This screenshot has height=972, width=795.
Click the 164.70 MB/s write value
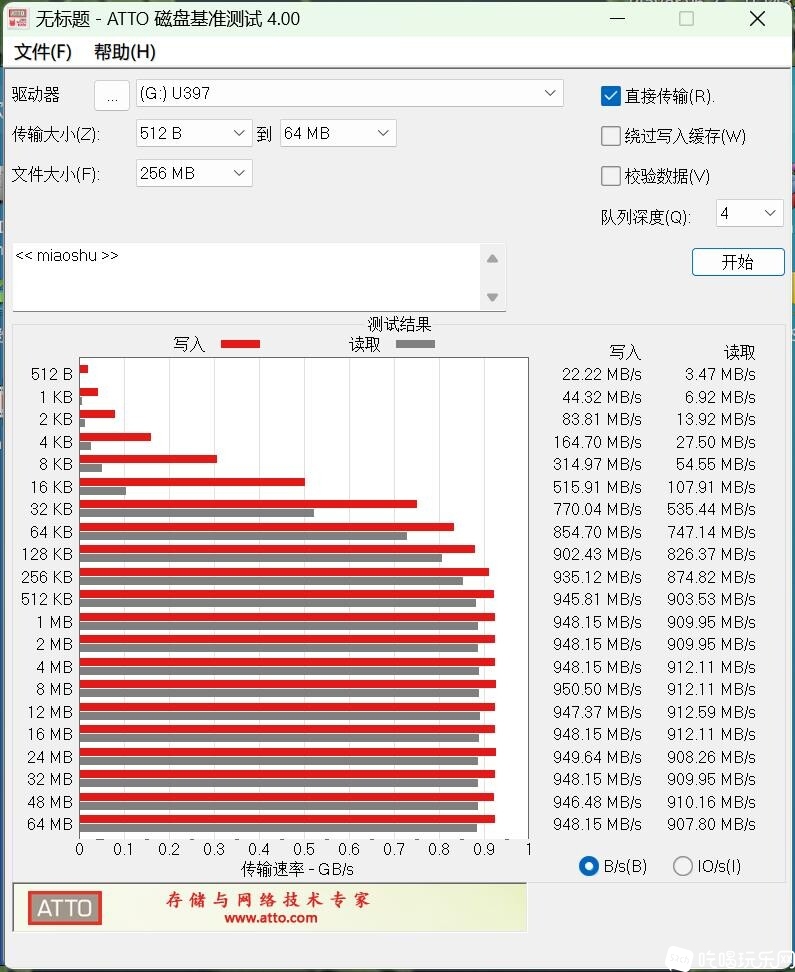pyautogui.click(x=597, y=442)
